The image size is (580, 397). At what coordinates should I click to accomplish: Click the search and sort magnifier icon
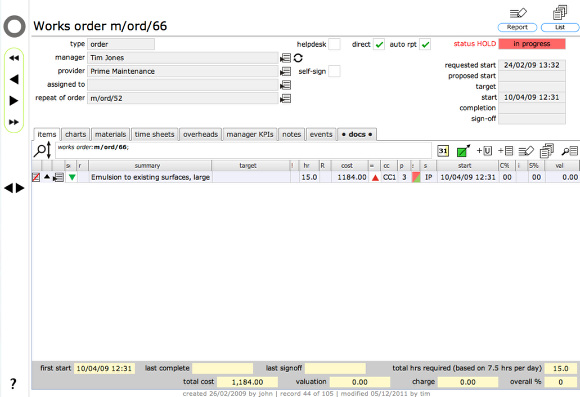(43, 151)
